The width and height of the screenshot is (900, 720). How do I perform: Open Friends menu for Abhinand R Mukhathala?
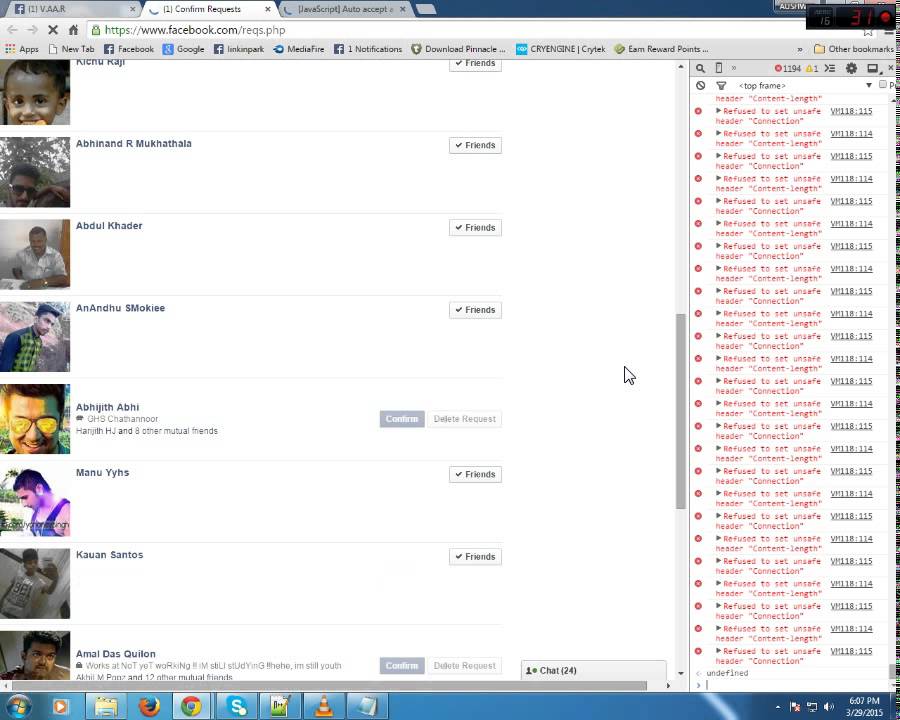pyautogui.click(x=475, y=145)
